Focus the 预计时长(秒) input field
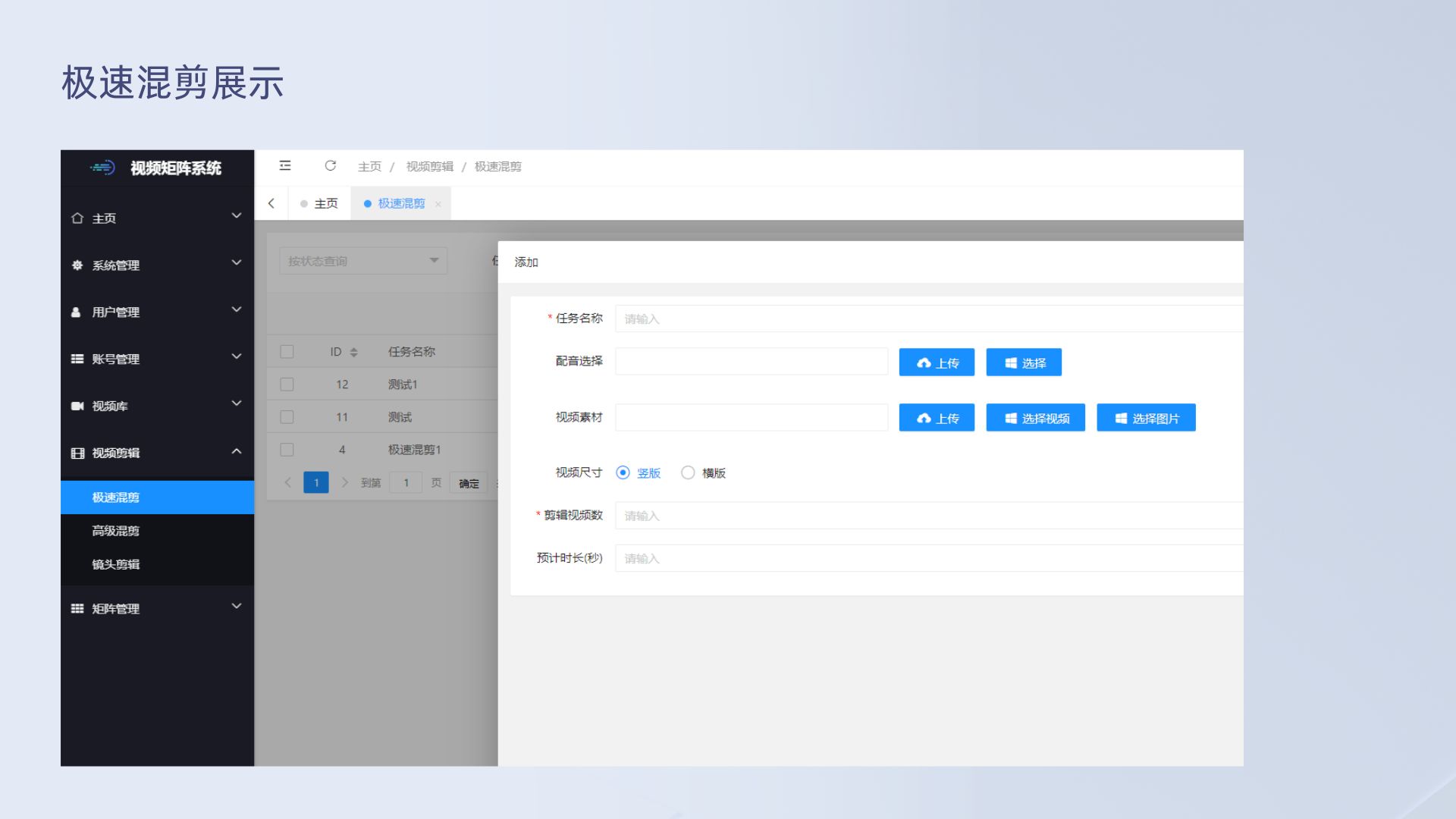The width and height of the screenshot is (1456, 819). pos(929,558)
